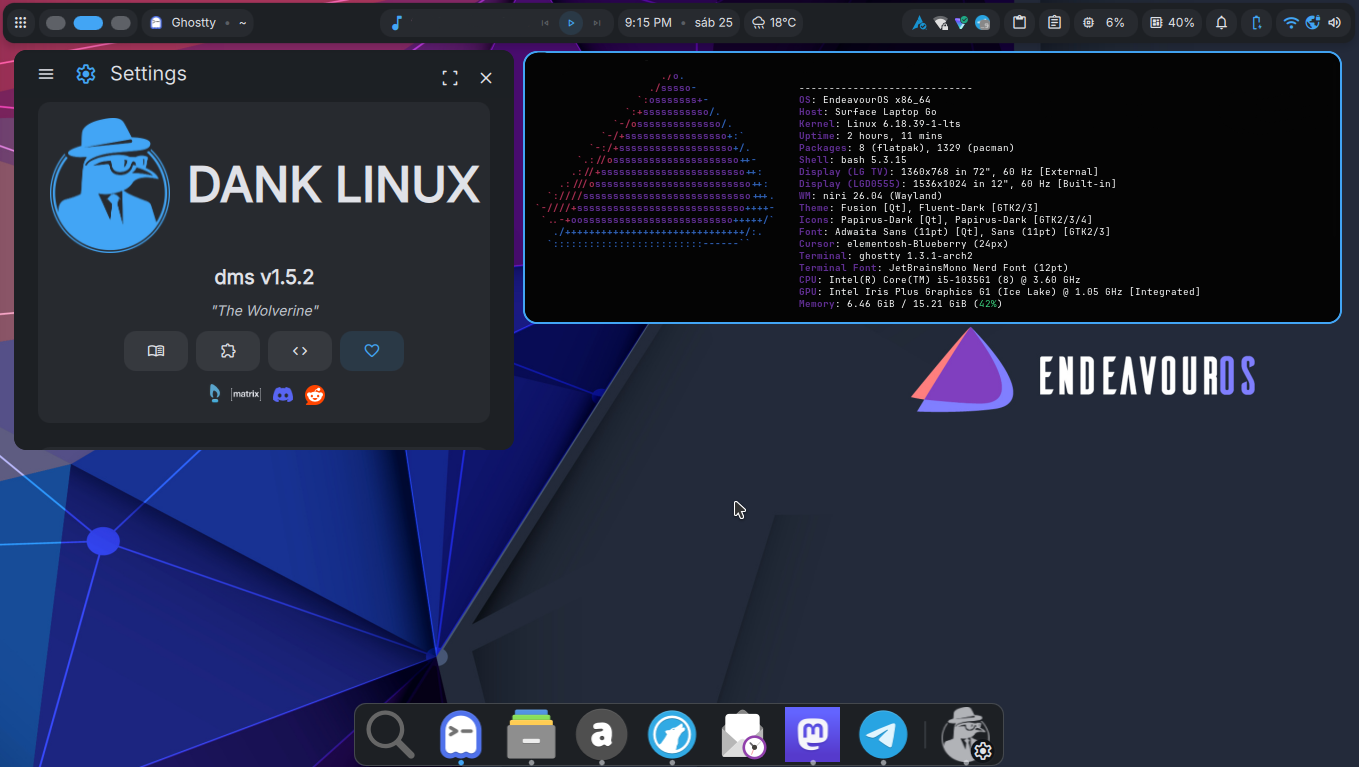The height and width of the screenshot is (767, 1359).
Task: Focus the Ghostty terminal window with system info
Action: [932, 188]
